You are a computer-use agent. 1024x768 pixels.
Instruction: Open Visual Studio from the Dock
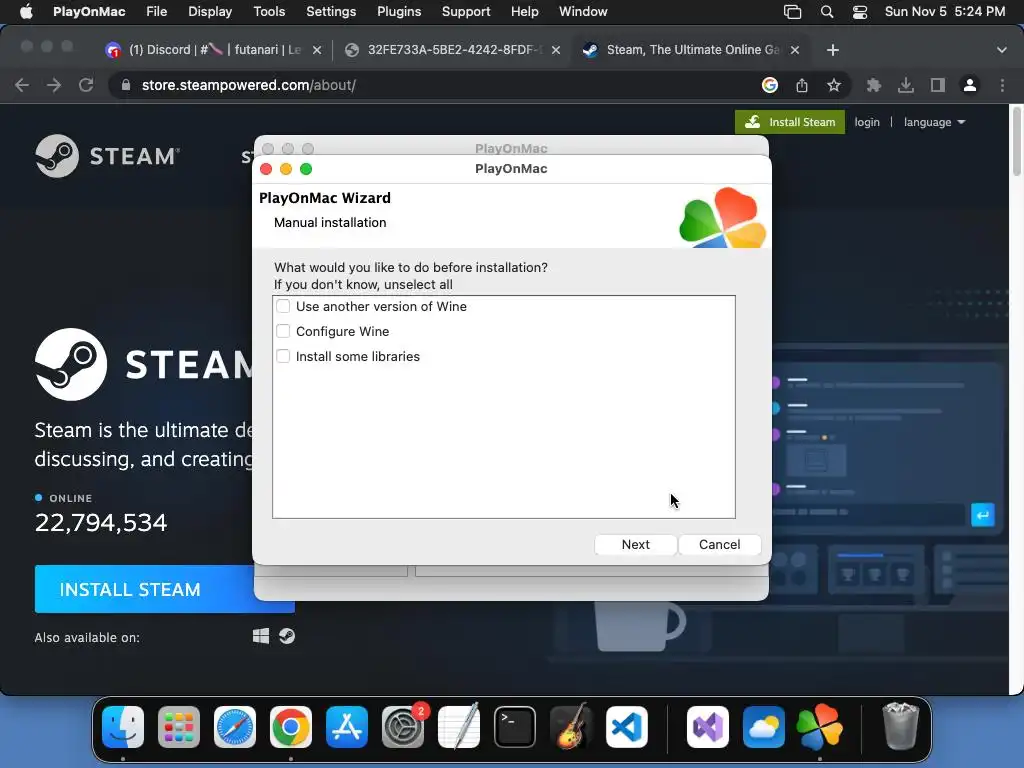(708, 727)
